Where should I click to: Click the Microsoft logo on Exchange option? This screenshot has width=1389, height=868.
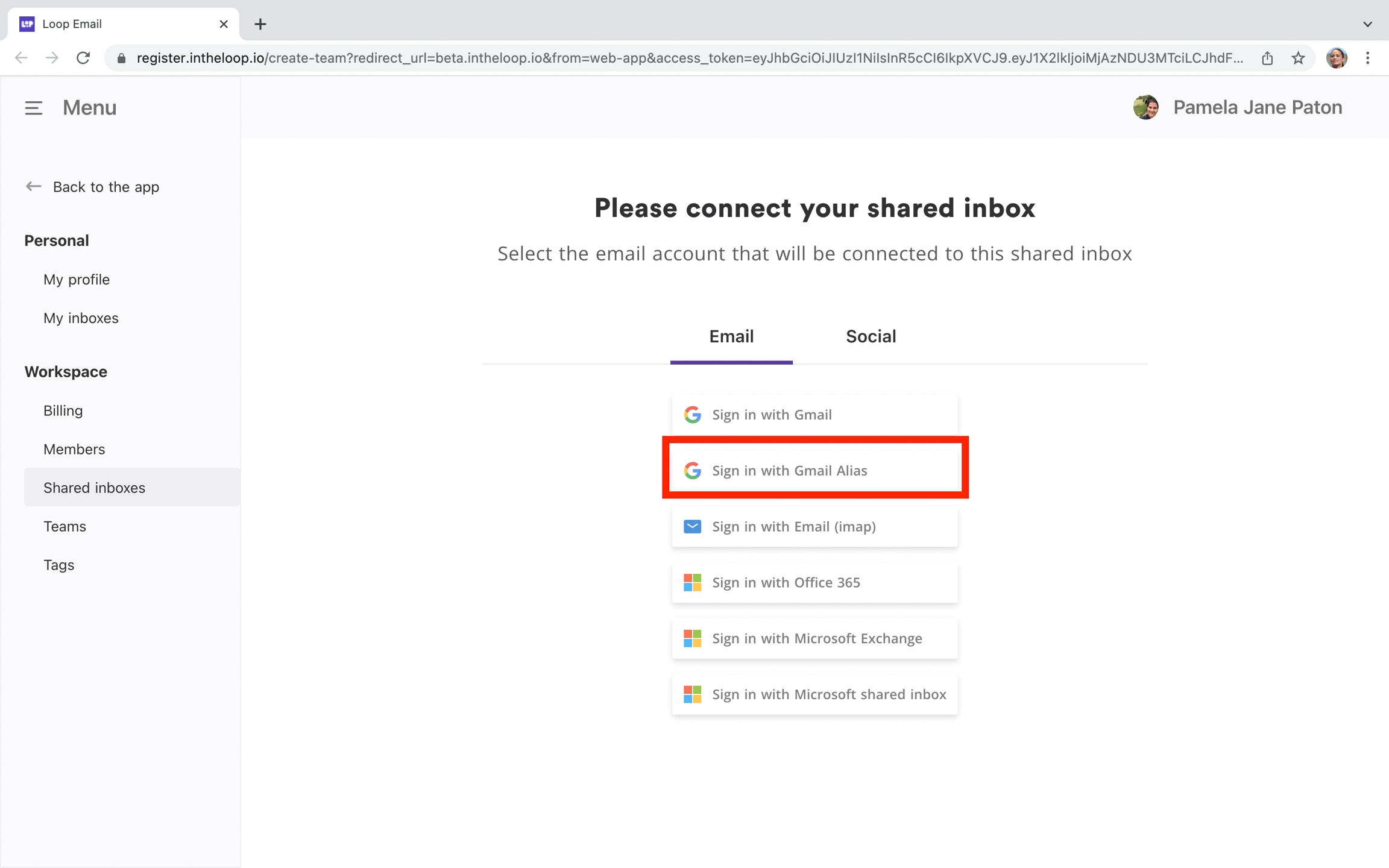pos(691,638)
